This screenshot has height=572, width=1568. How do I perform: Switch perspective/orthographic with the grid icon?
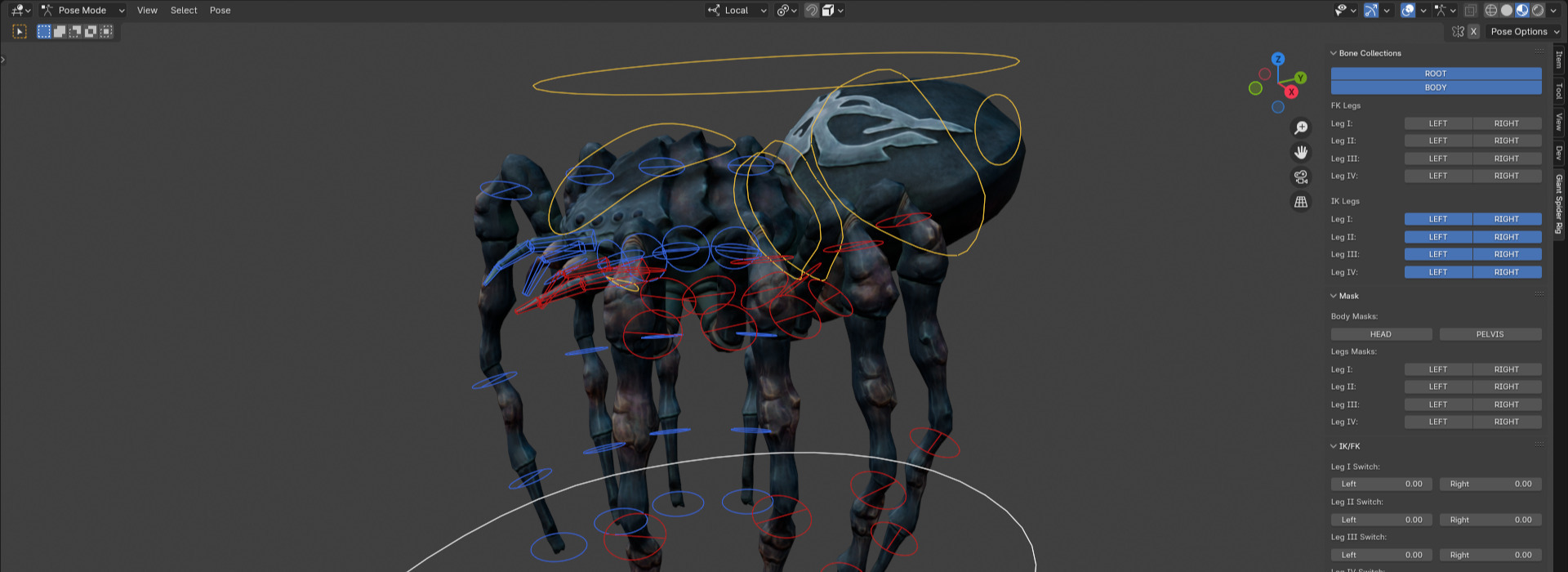1301,201
